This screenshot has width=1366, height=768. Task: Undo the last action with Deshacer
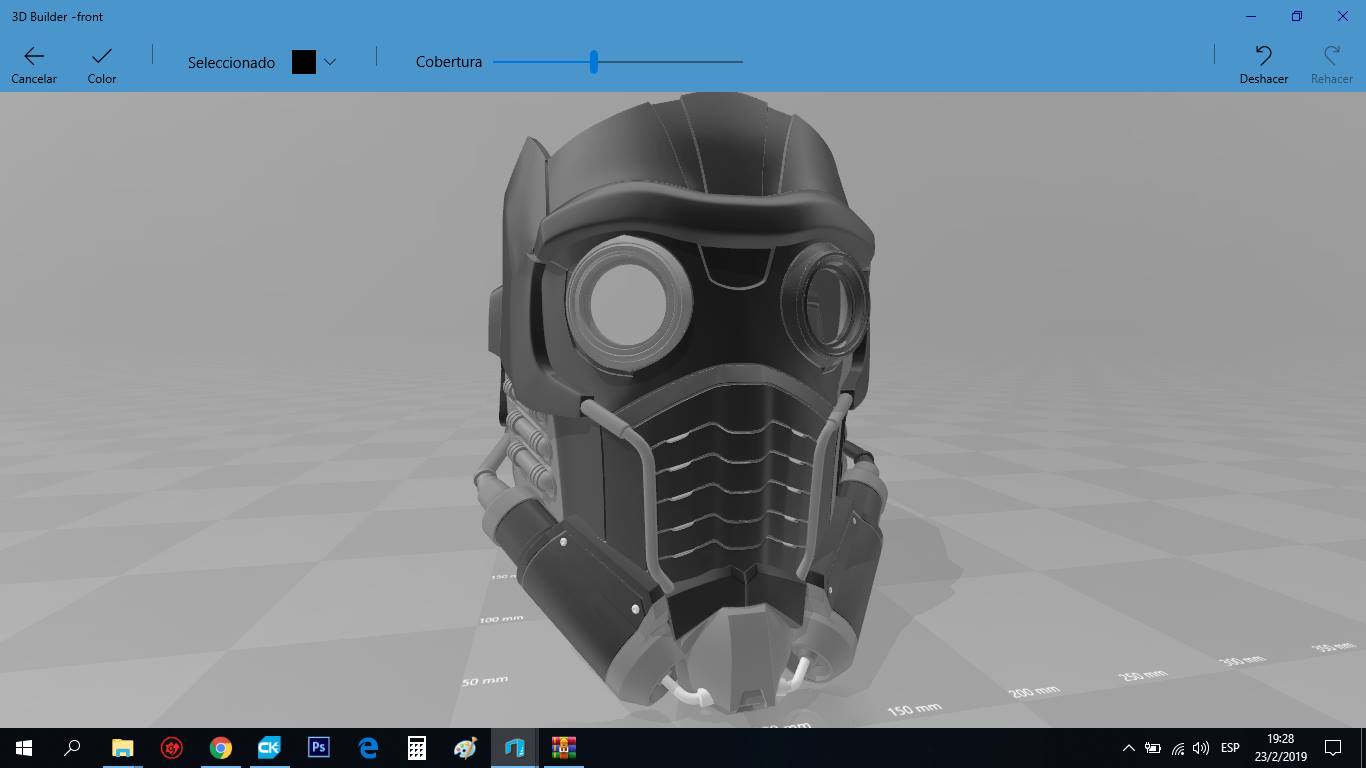(x=1263, y=64)
